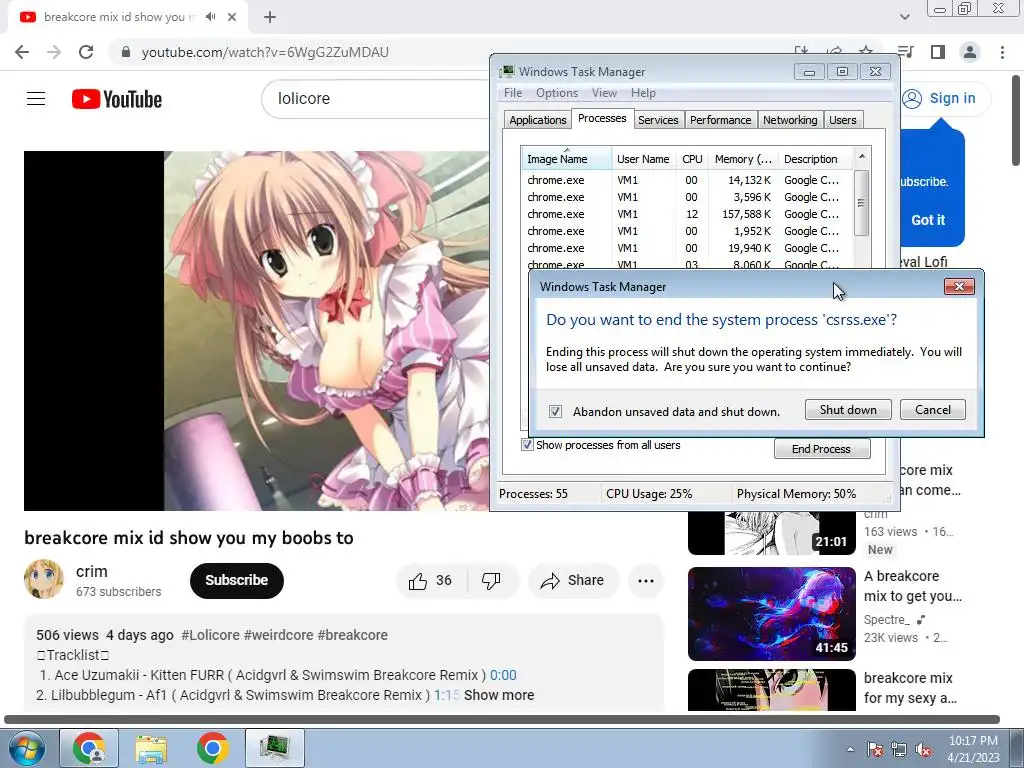Click the browser forward arrow
Screen dimensions: 1024x768
(54, 52)
